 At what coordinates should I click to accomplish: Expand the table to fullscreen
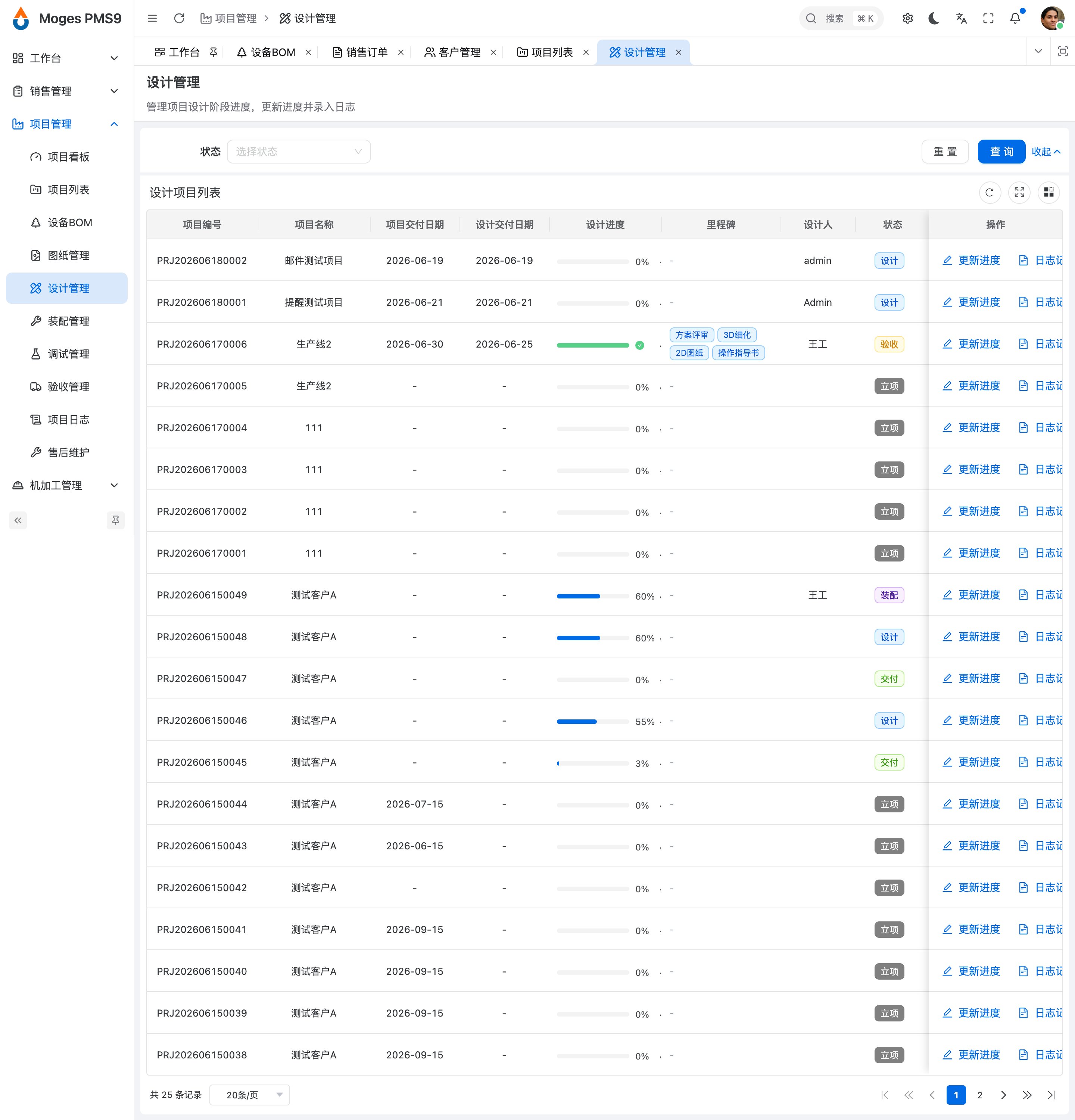coord(1019,193)
